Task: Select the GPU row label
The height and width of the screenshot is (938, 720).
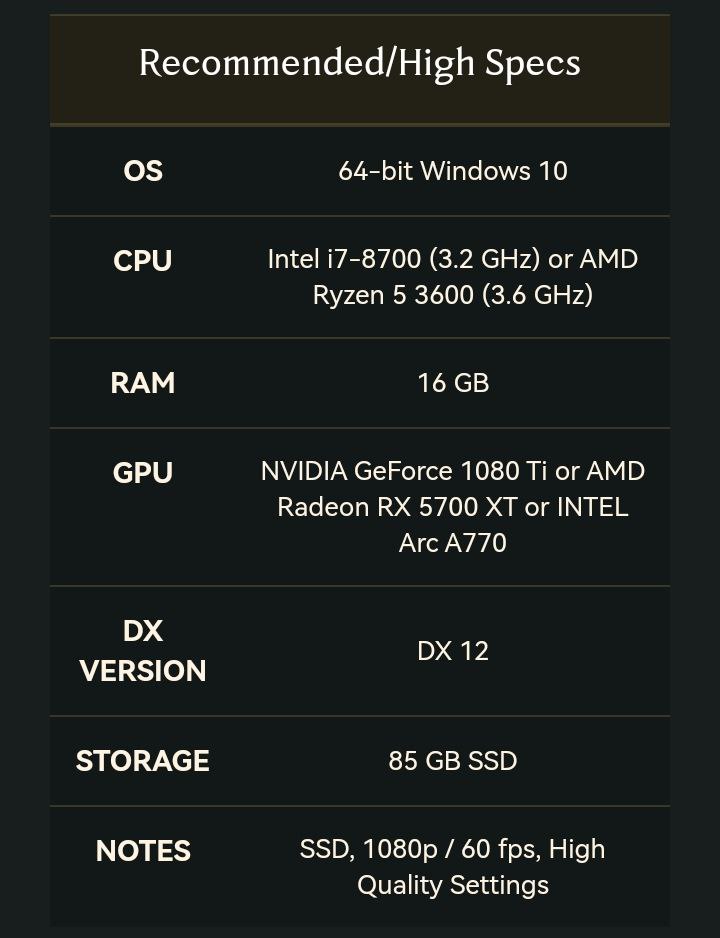Action: (x=143, y=473)
